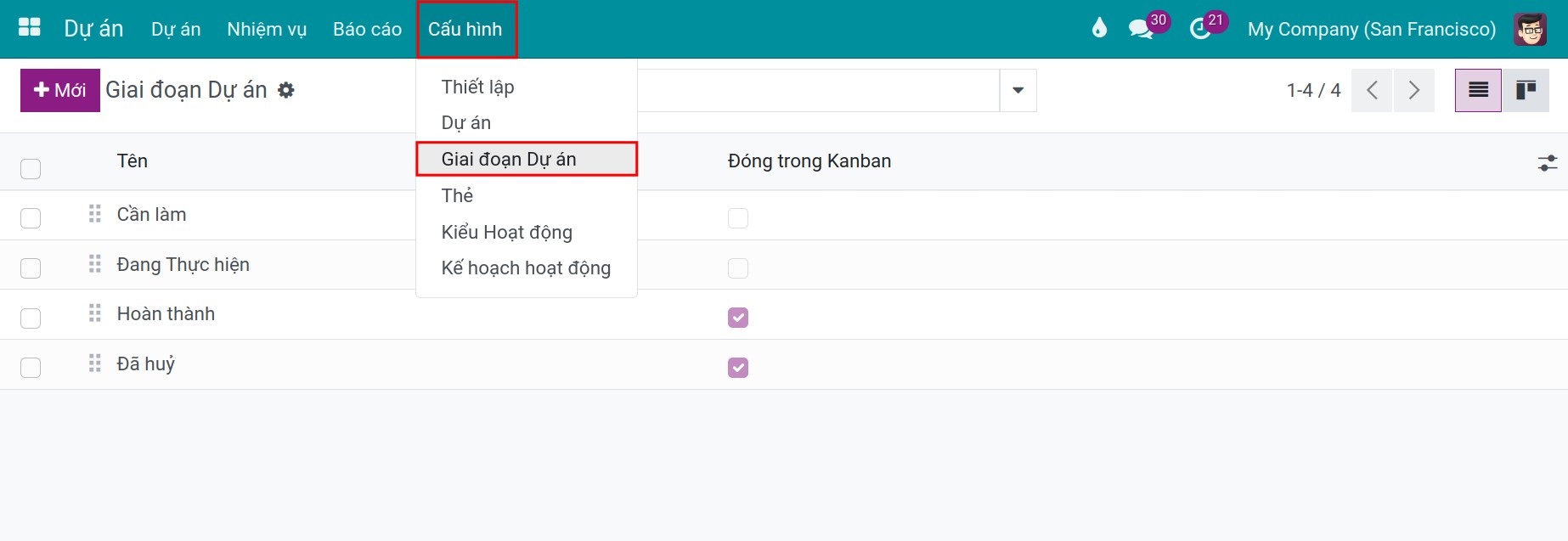Click drag handle of Hoàn thành row

(x=95, y=313)
